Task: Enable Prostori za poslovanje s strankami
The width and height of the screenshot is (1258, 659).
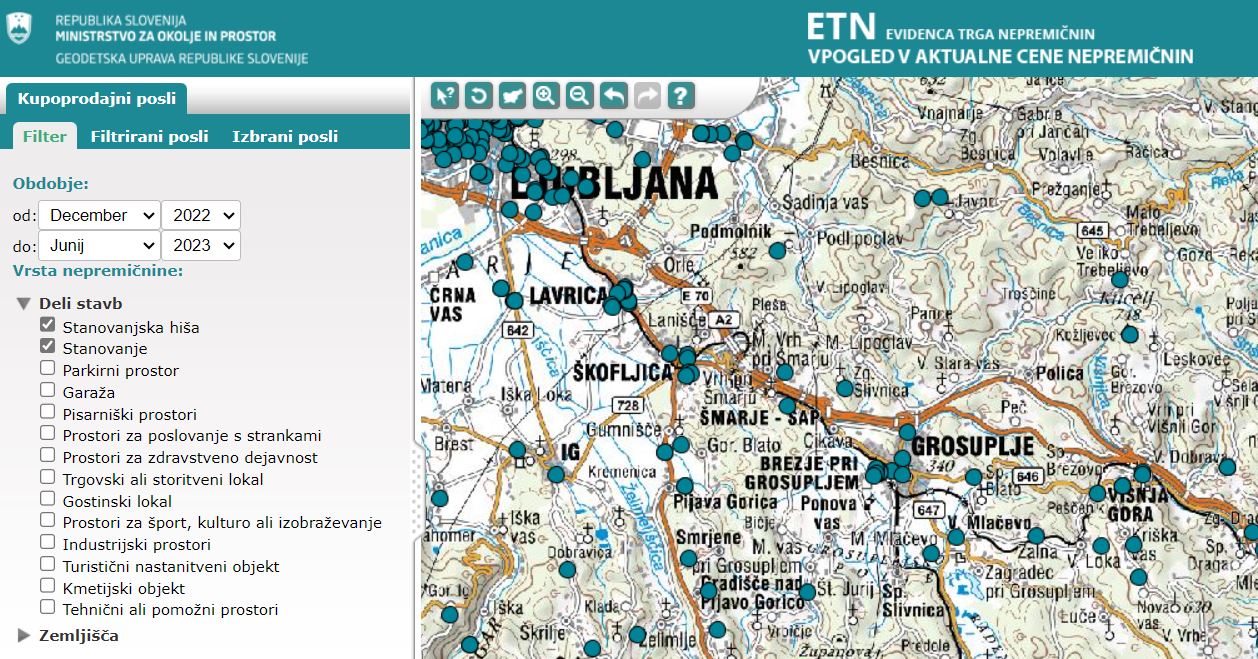Action: 48,433
